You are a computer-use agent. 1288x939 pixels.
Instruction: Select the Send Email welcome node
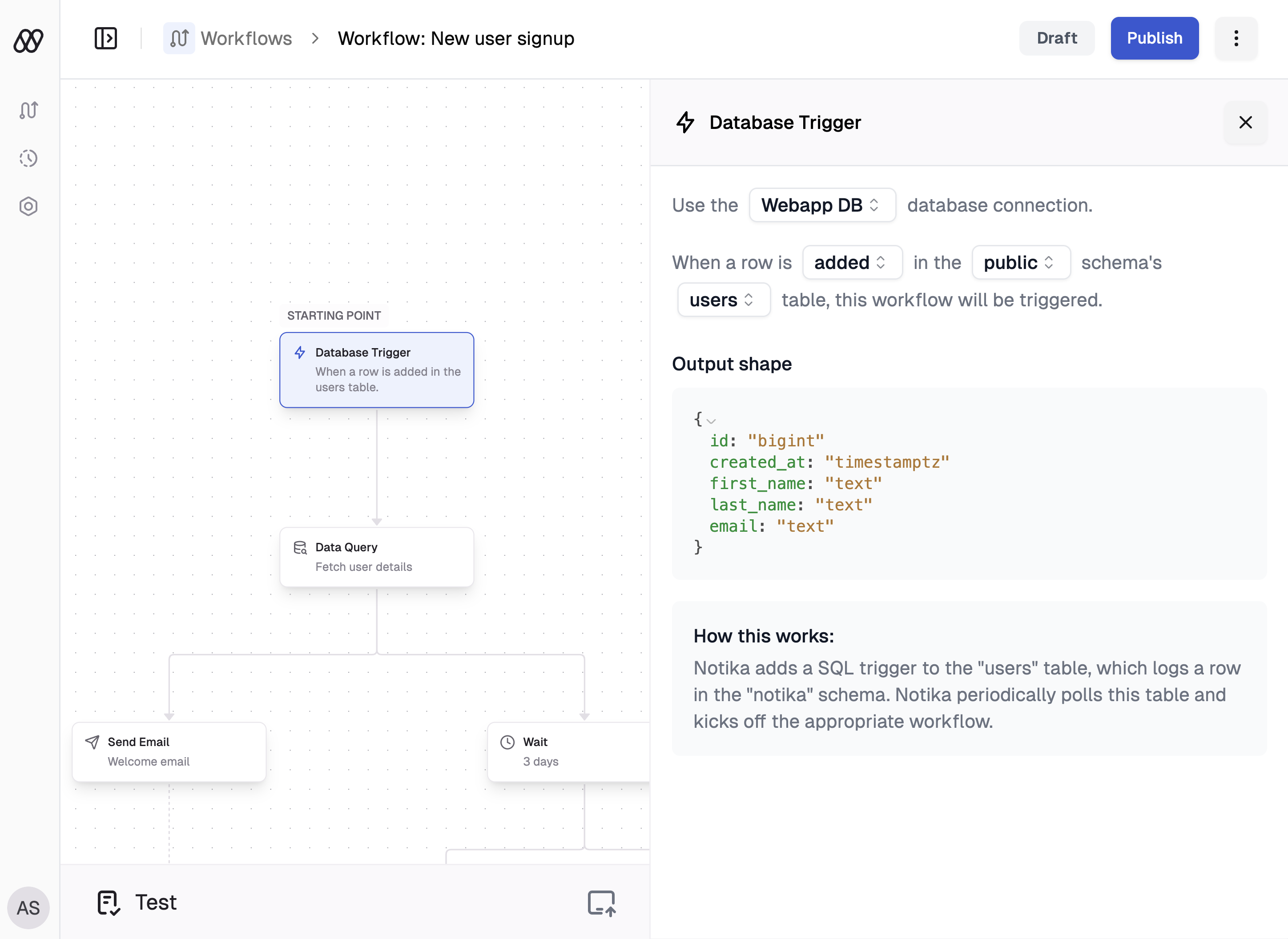169,751
